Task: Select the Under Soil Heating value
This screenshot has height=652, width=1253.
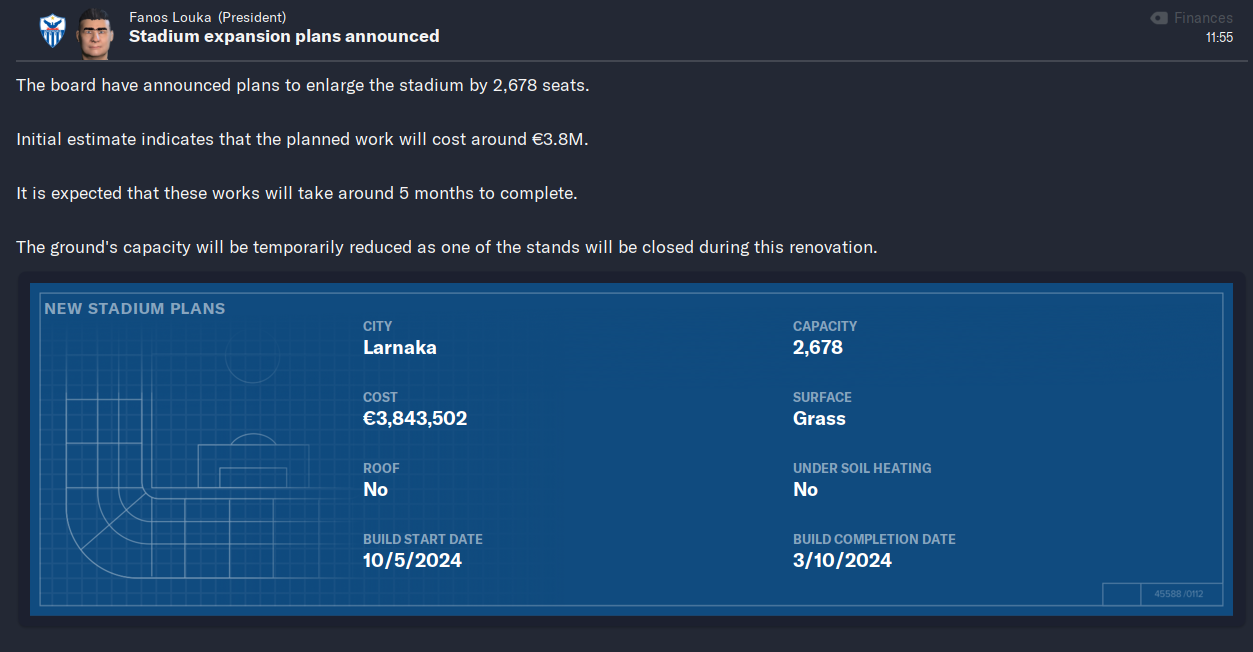Action: tap(805, 490)
